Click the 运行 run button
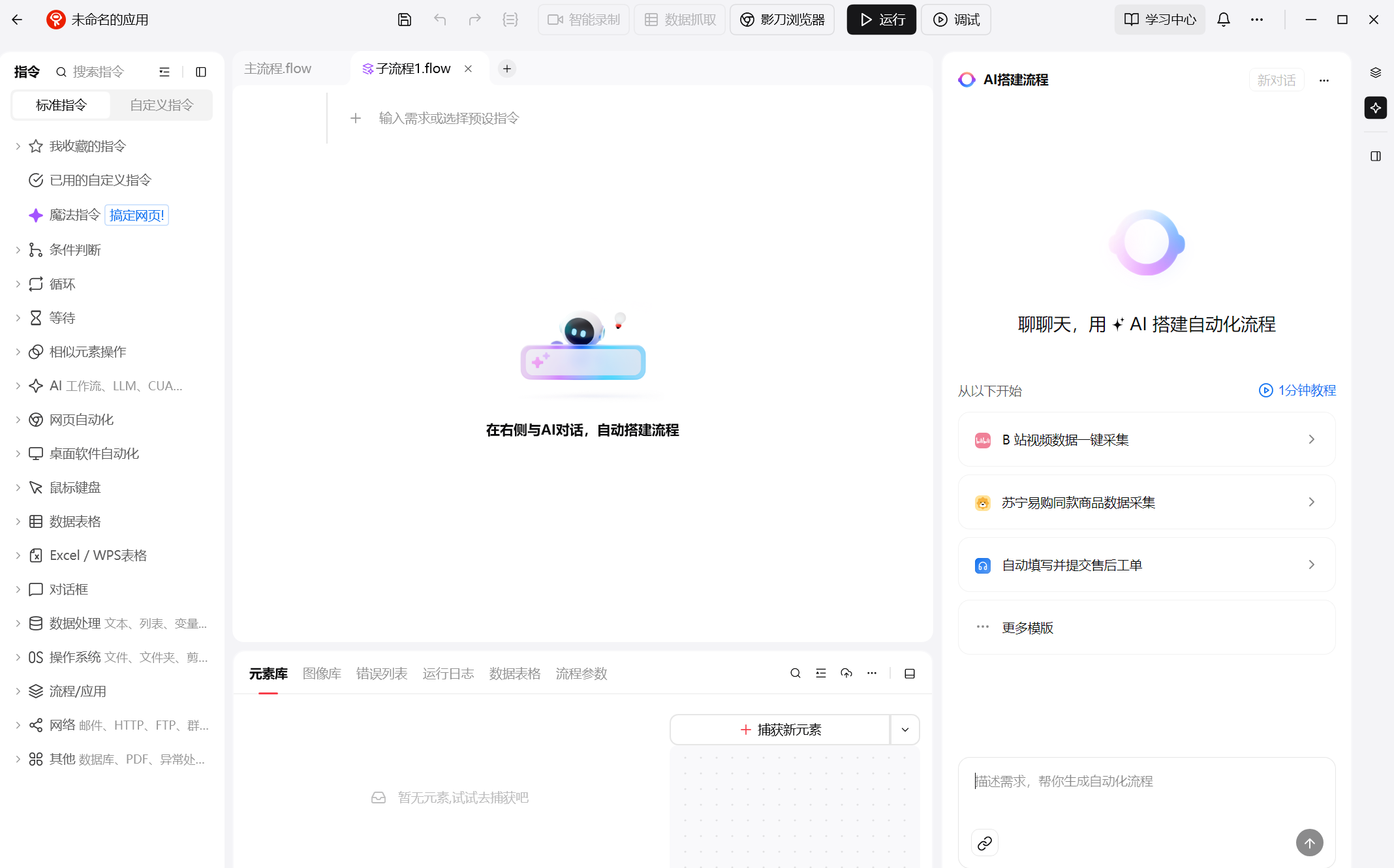Image resolution: width=1394 pixels, height=868 pixels. pyautogui.click(x=881, y=20)
